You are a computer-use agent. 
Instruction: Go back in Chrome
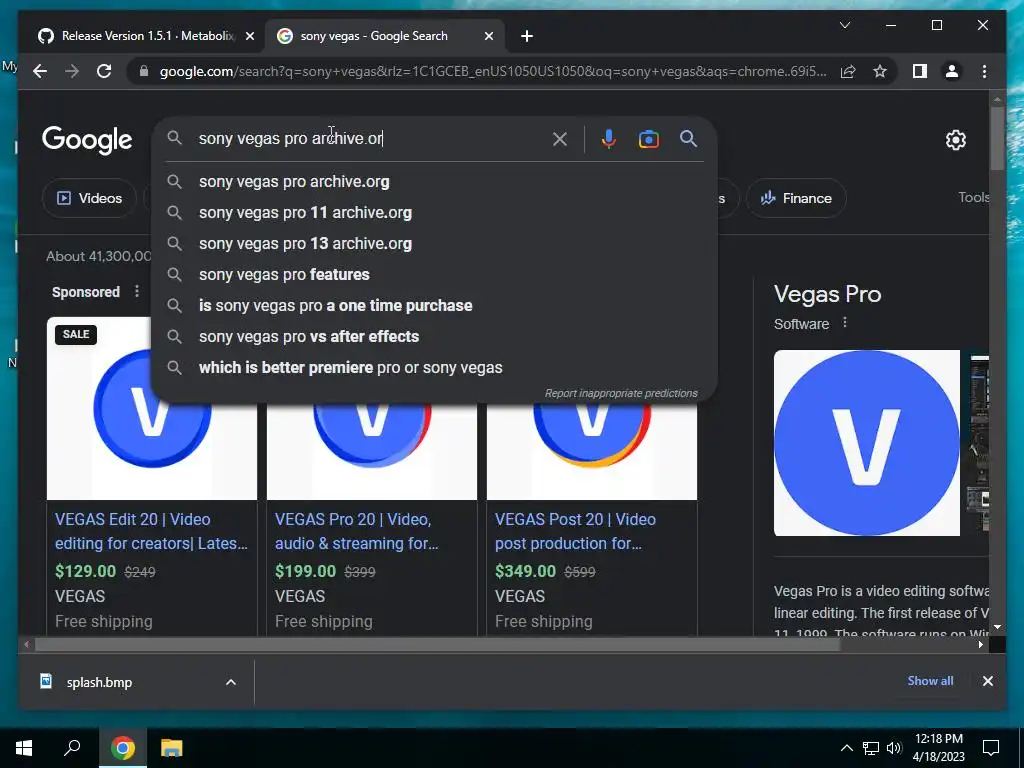pyautogui.click(x=40, y=71)
